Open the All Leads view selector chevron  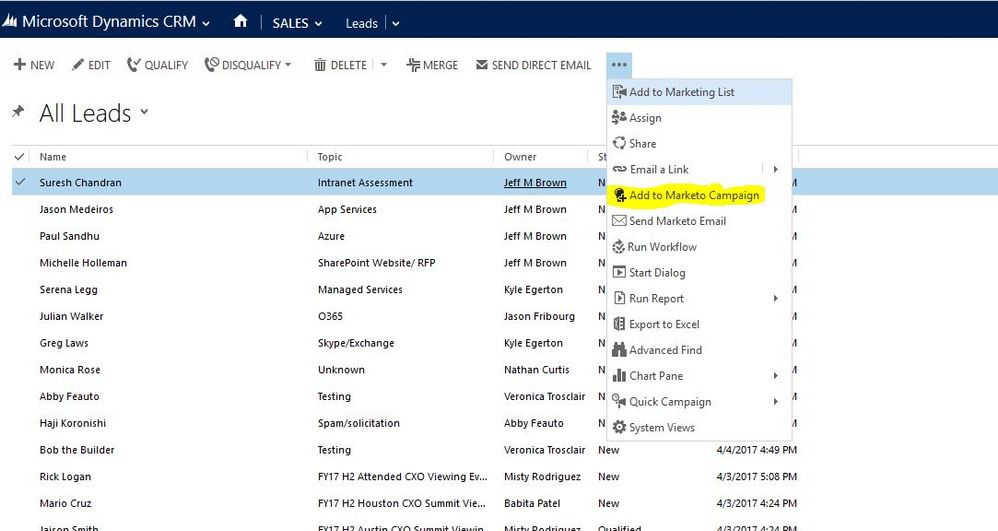[x=144, y=112]
